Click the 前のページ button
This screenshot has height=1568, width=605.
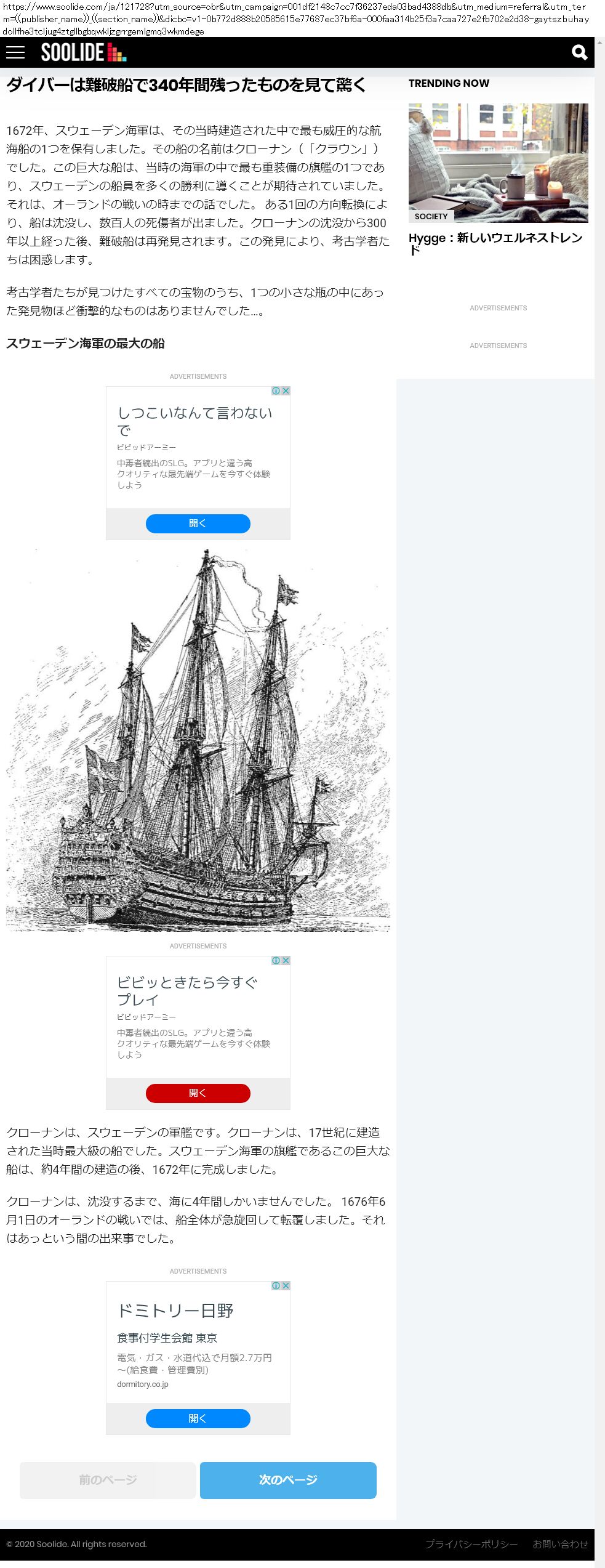[x=108, y=1480]
